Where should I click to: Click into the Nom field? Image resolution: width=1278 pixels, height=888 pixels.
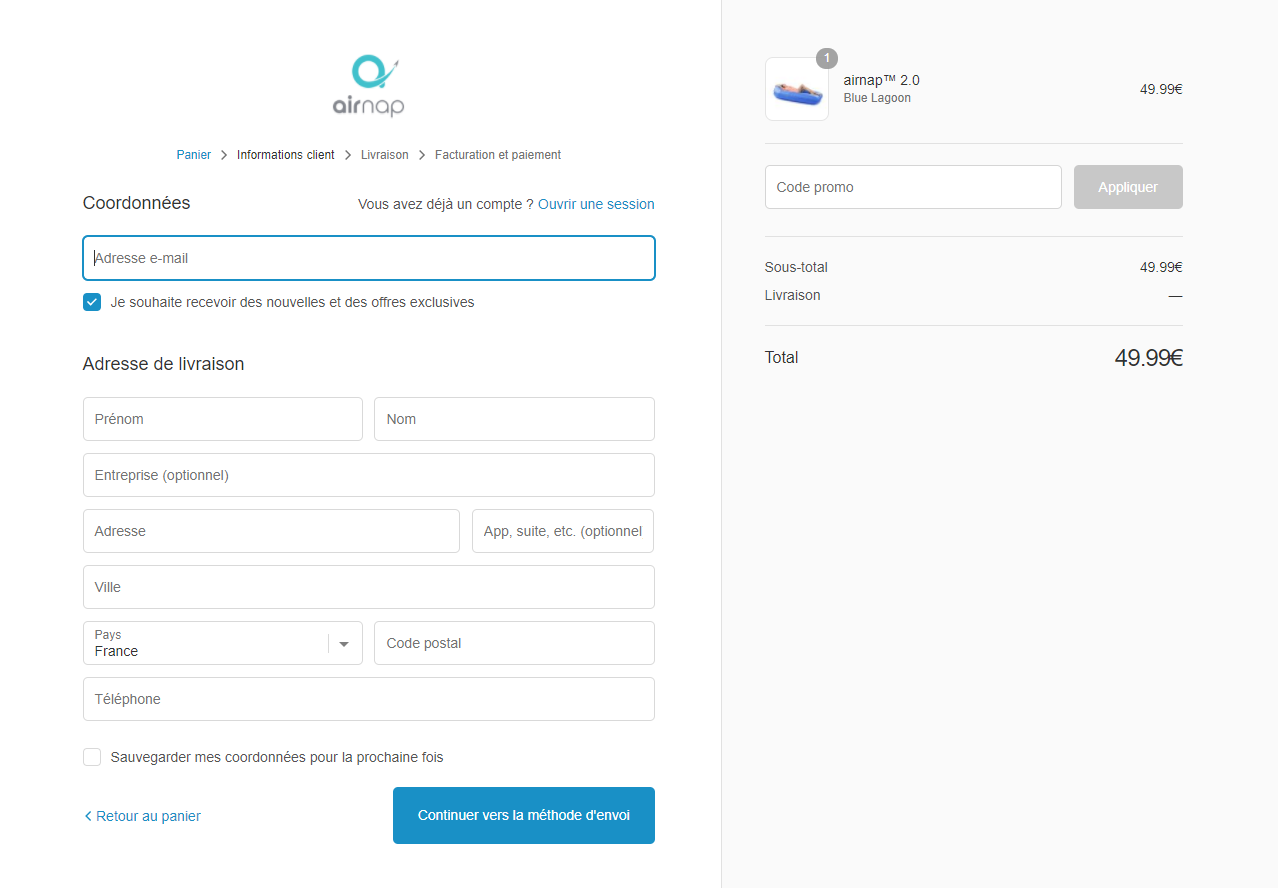pyautogui.click(x=514, y=419)
